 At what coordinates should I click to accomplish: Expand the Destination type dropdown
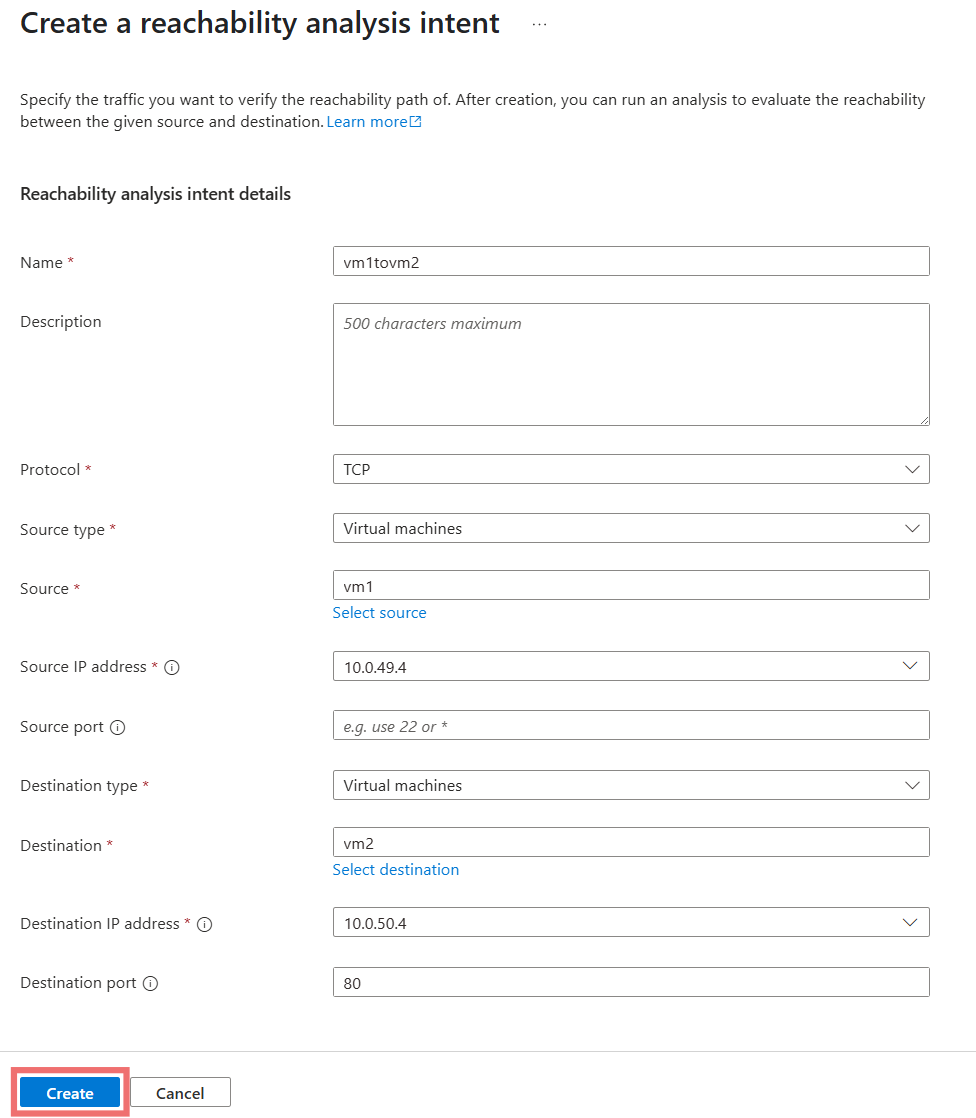(631, 785)
